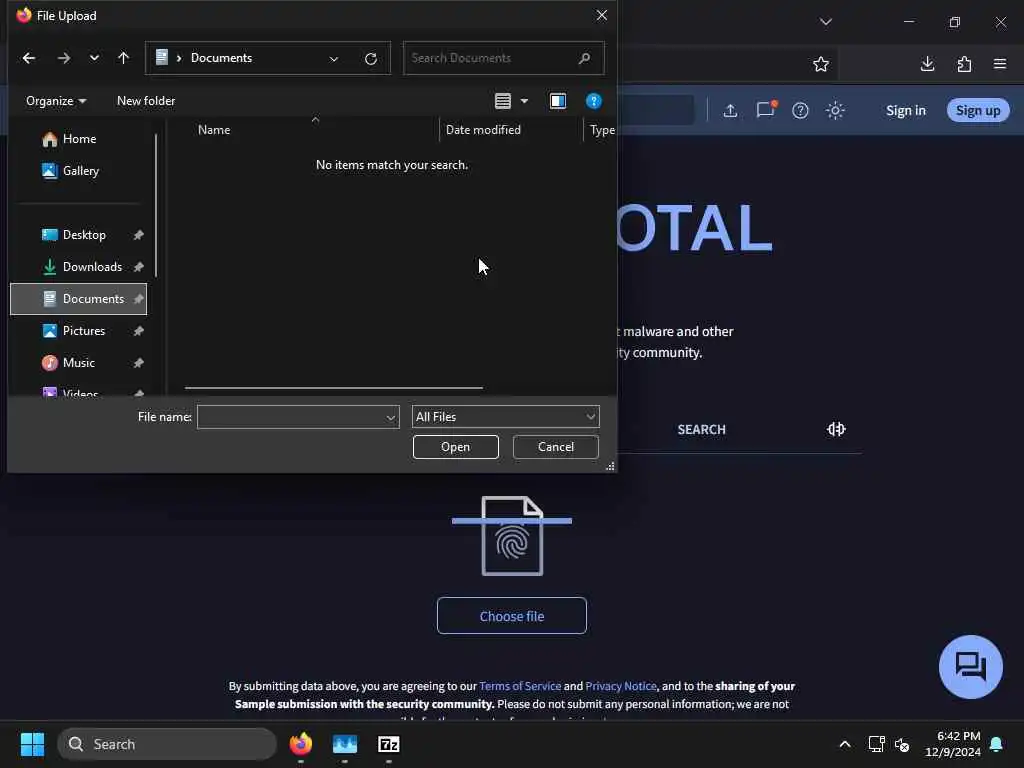Expand the Documents address bar dropdown

tap(334, 59)
